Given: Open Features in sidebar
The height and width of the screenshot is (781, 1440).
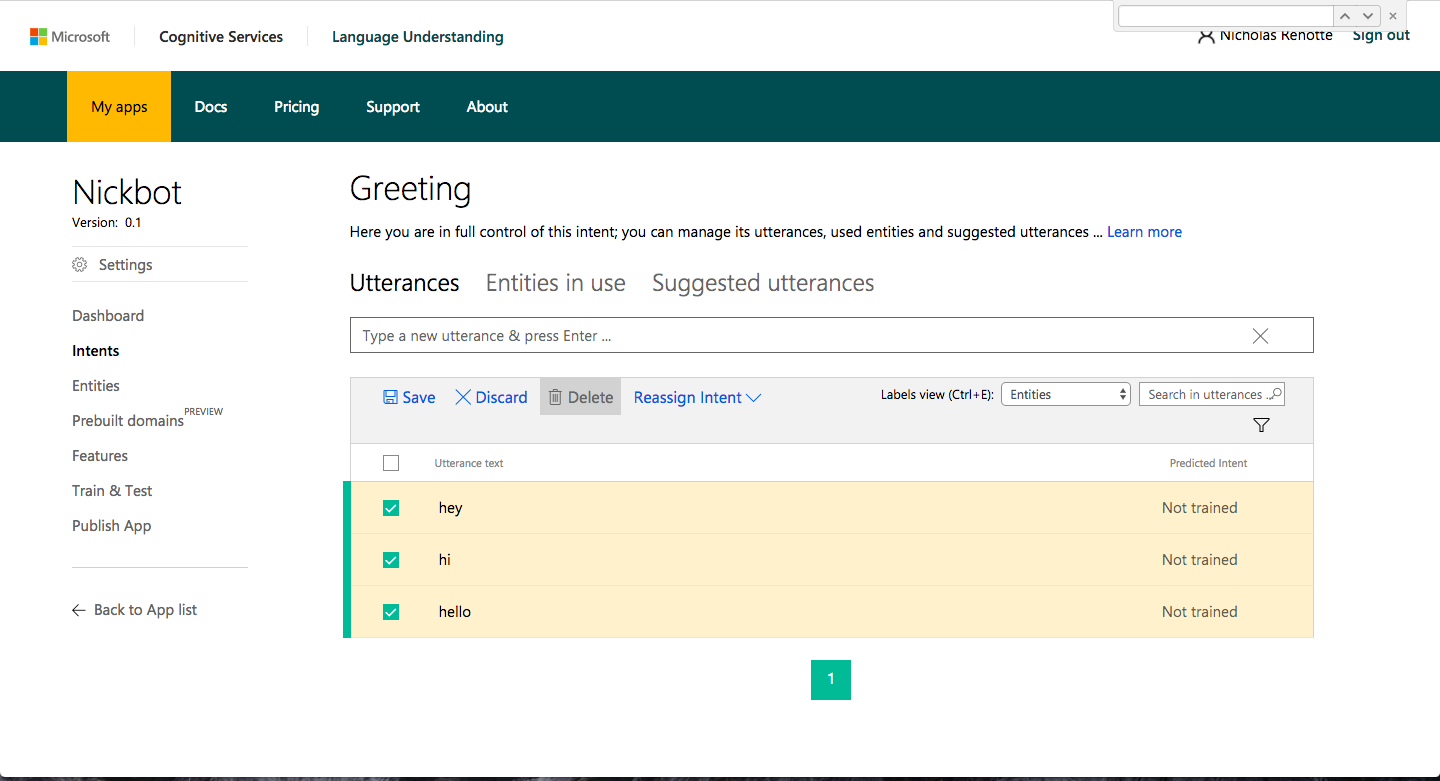Looking at the screenshot, I should pyautogui.click(x=100, y=456).
